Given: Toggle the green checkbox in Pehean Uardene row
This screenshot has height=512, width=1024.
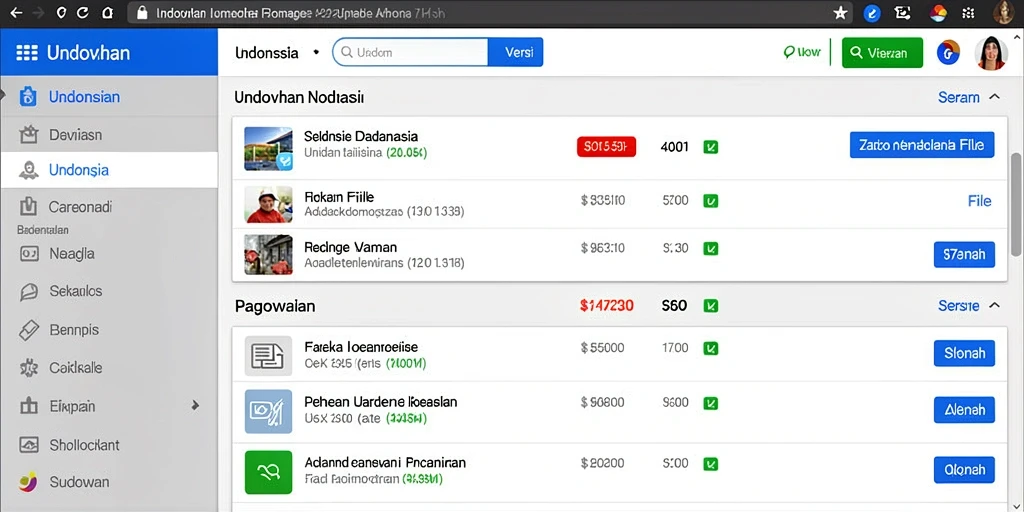Looking at the screenshot, I should pyautogui.click(x=711, y=404).
